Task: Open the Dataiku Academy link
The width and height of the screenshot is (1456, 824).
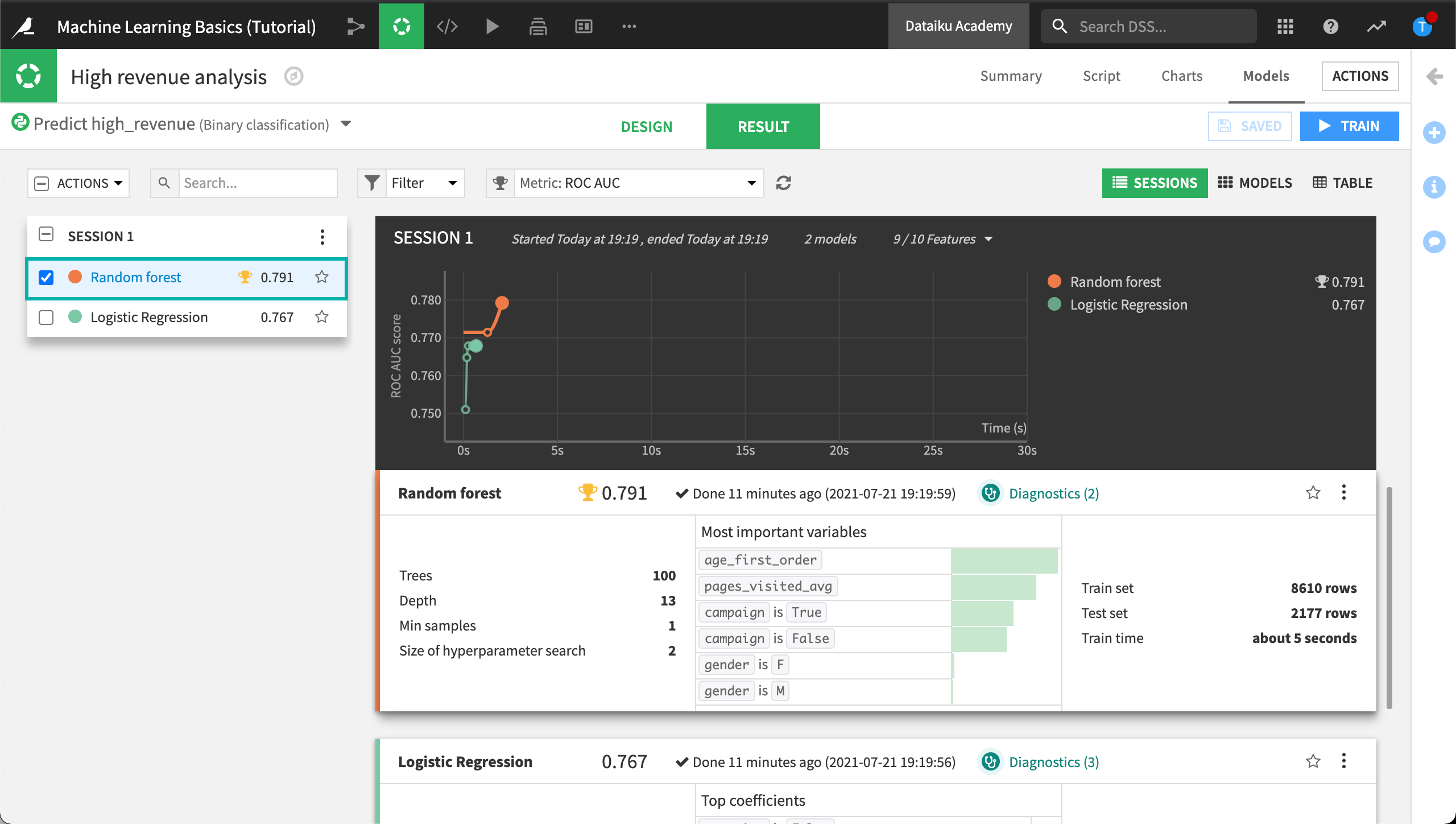Action: click(958, 26)
